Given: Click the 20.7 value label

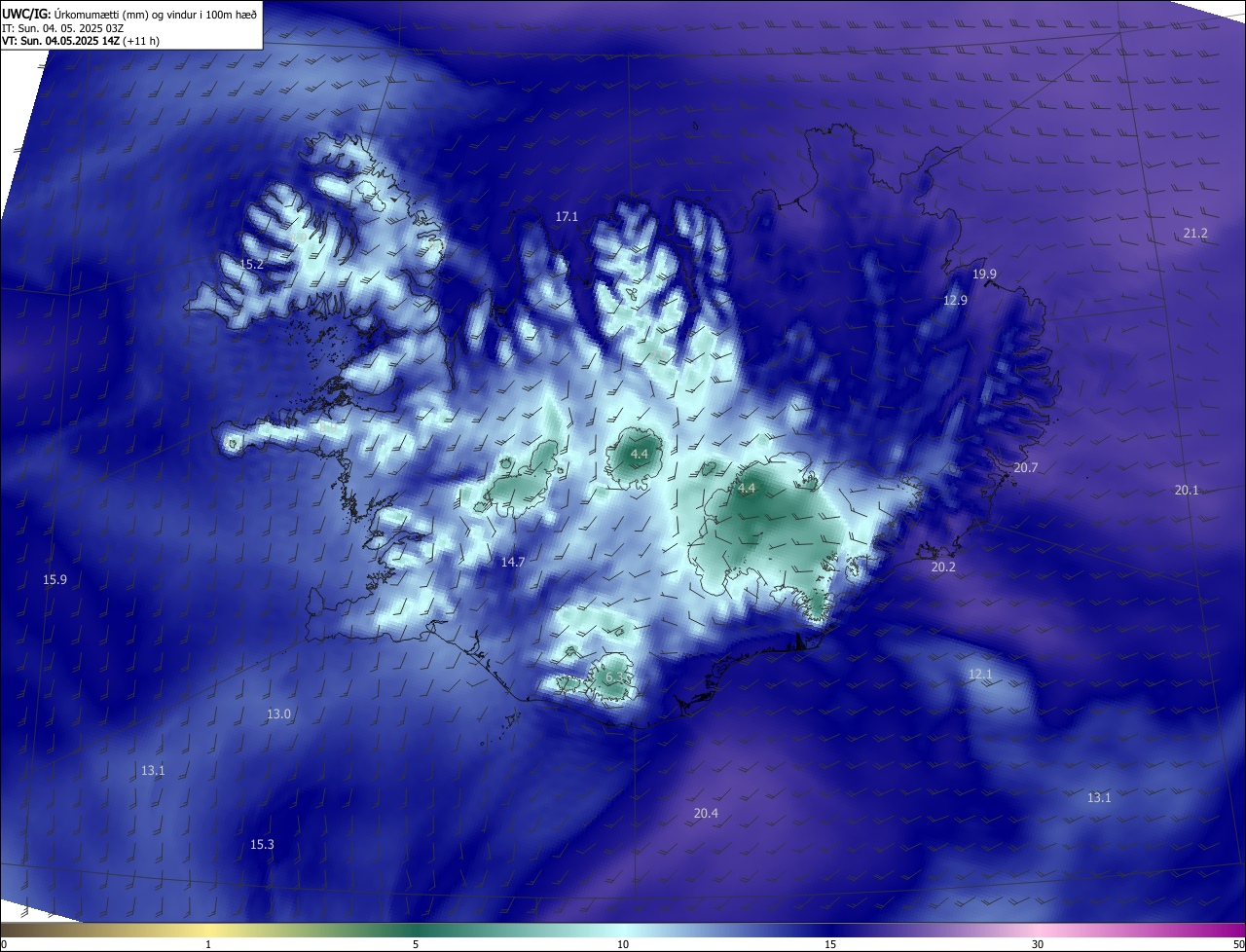Looking at the screenshot, I should 1025,467.
